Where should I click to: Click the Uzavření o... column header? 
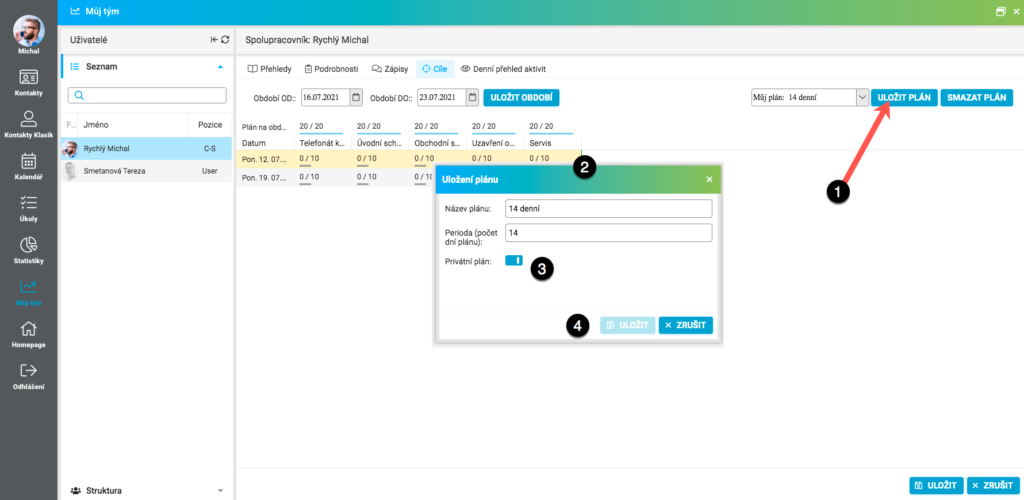tap(495, 142)
